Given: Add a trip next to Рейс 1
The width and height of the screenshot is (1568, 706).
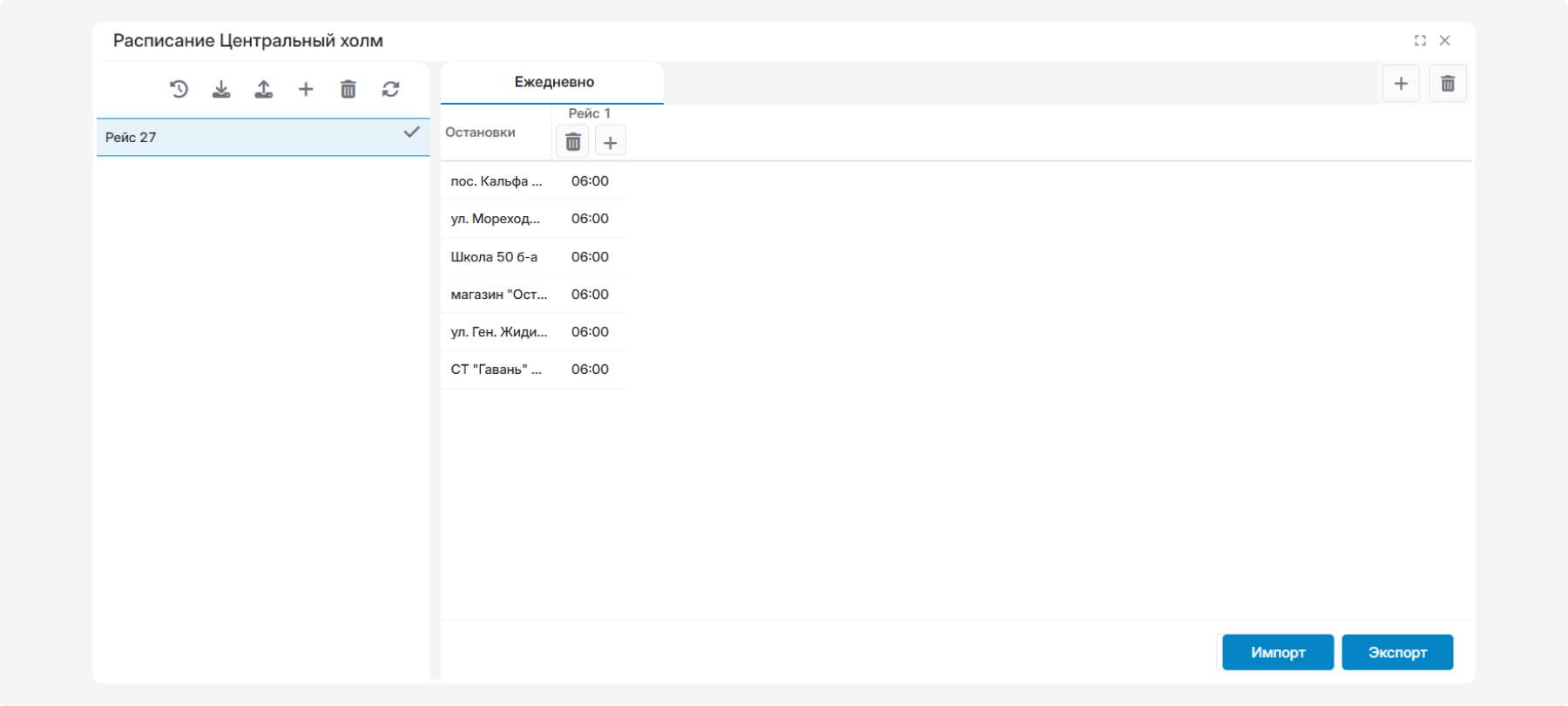Looking at the screenshot, I should [x=611, y=142].
